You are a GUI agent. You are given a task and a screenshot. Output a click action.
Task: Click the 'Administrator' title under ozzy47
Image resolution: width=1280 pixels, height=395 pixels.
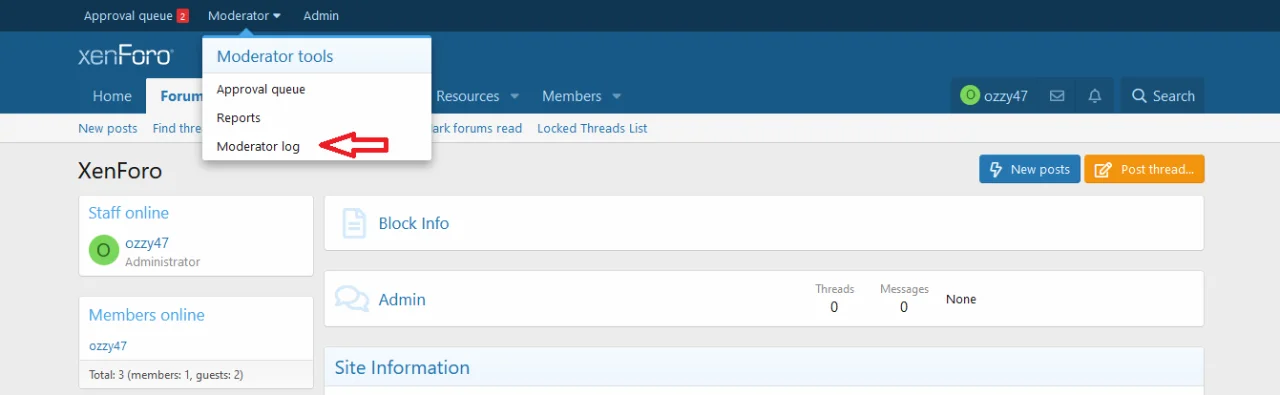tap(162, 262)
